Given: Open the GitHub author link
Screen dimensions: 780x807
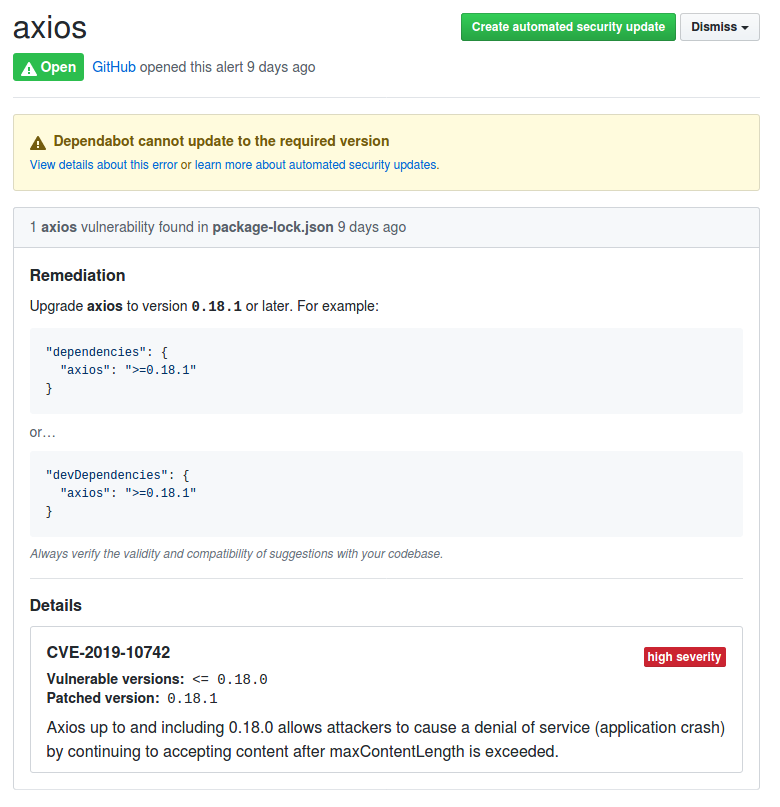Looking at the screenshot, I should (x=114, y=67).
